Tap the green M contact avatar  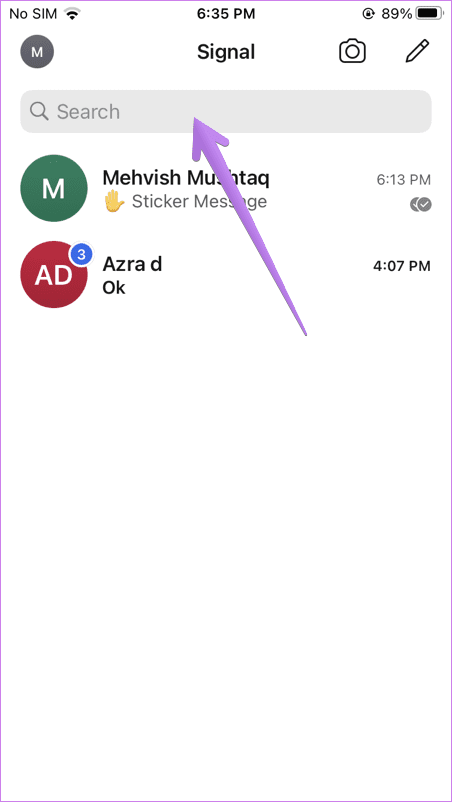tap(54, 188)
